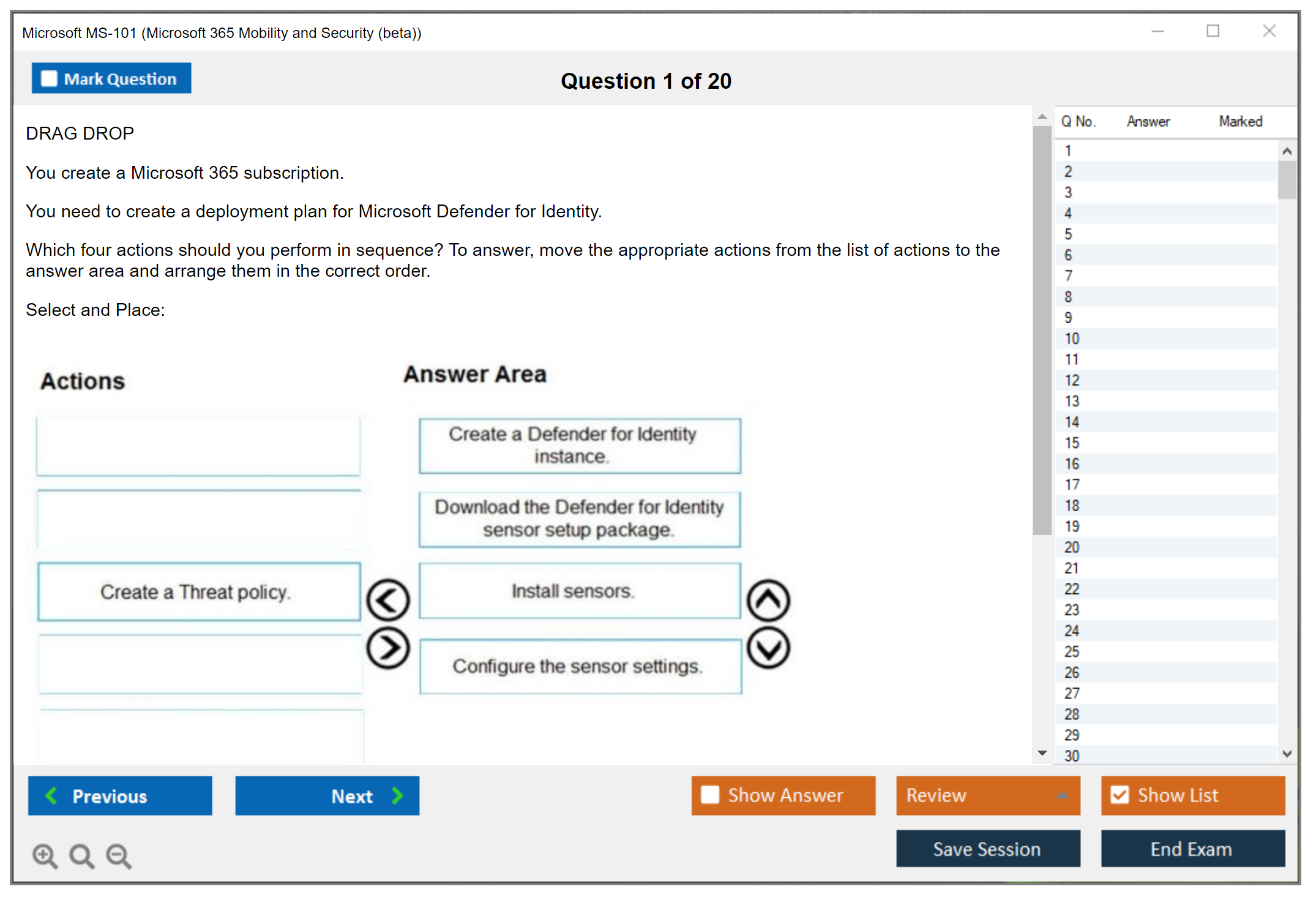Image resolution: width=1316 pixels, height=900 pixels.
Task: Select question 22 in the list
Action: click(1072, 589)
